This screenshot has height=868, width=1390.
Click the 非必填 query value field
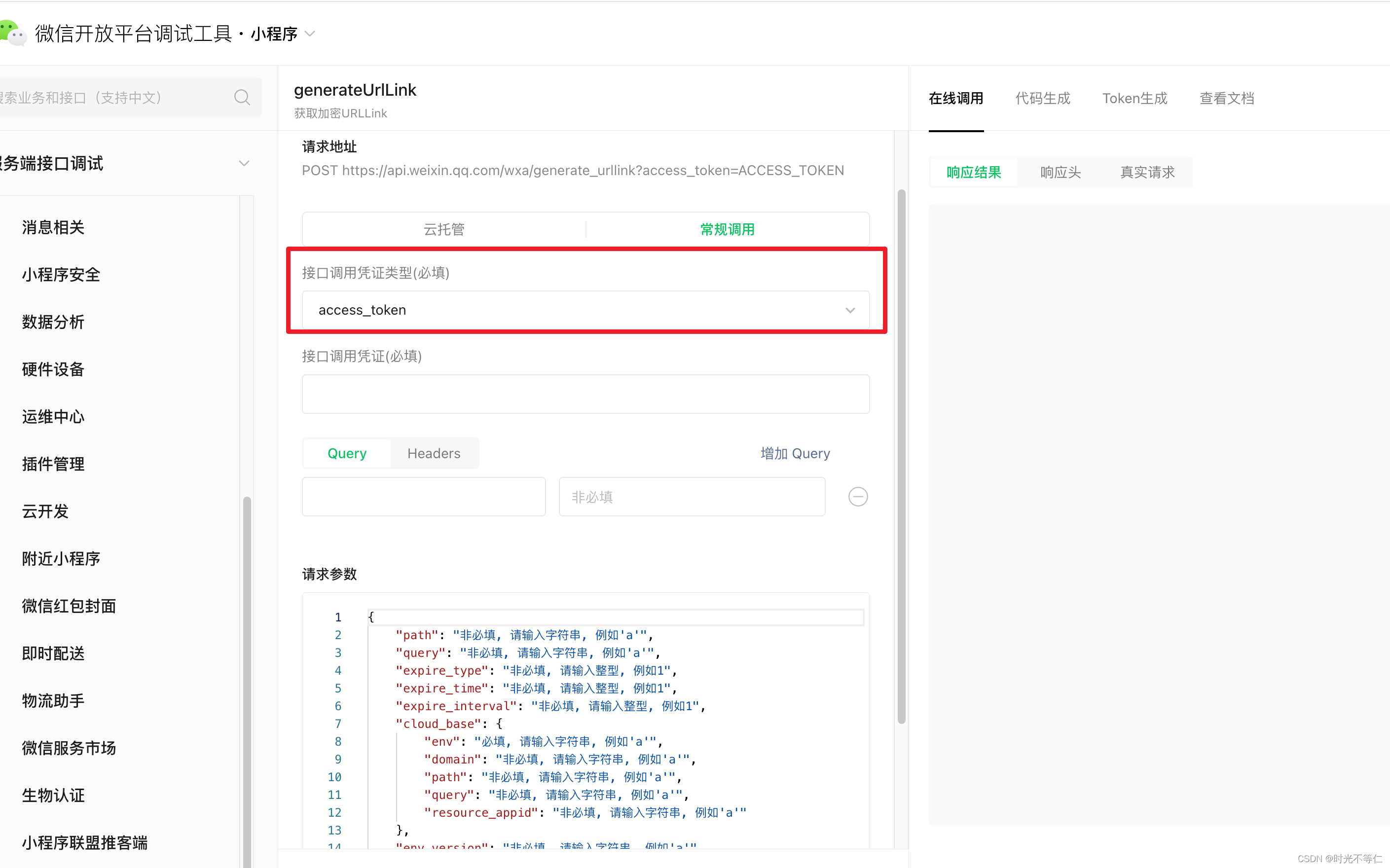tap(691, 497)
